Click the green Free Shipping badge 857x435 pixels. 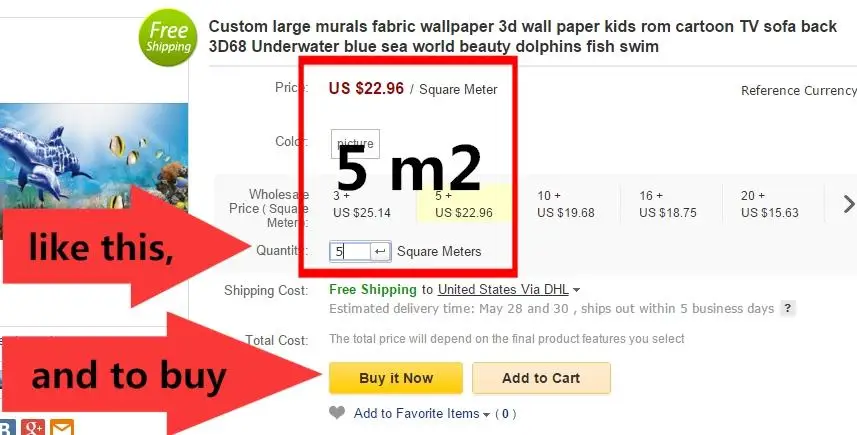point(169,37)
